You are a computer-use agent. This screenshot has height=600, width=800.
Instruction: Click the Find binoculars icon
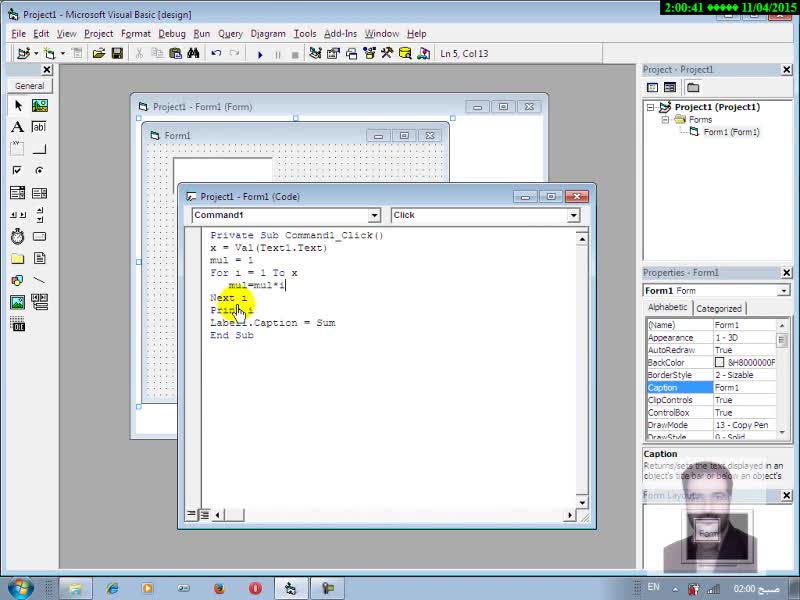pos(193,53)
